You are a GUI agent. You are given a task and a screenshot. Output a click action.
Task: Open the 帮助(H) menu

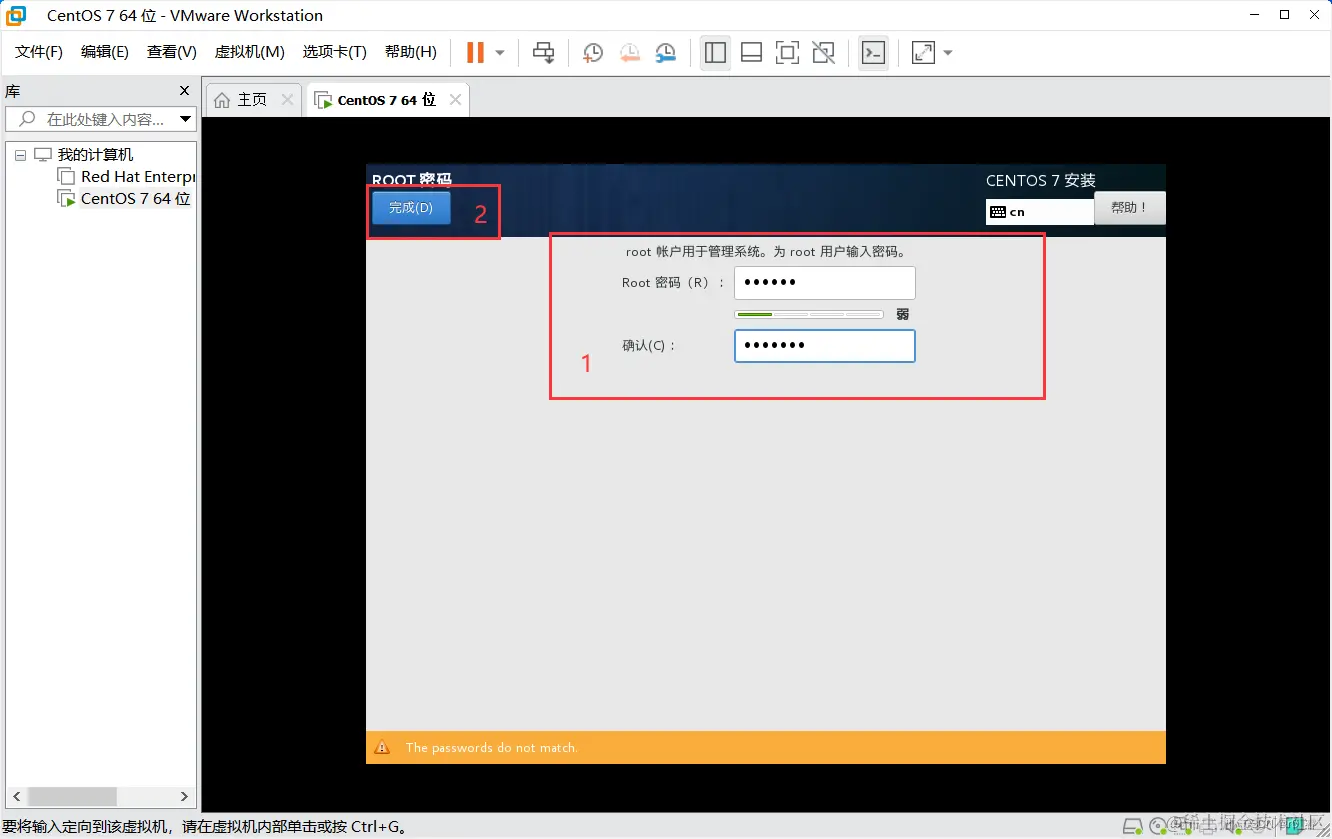(x=411, y=52)
